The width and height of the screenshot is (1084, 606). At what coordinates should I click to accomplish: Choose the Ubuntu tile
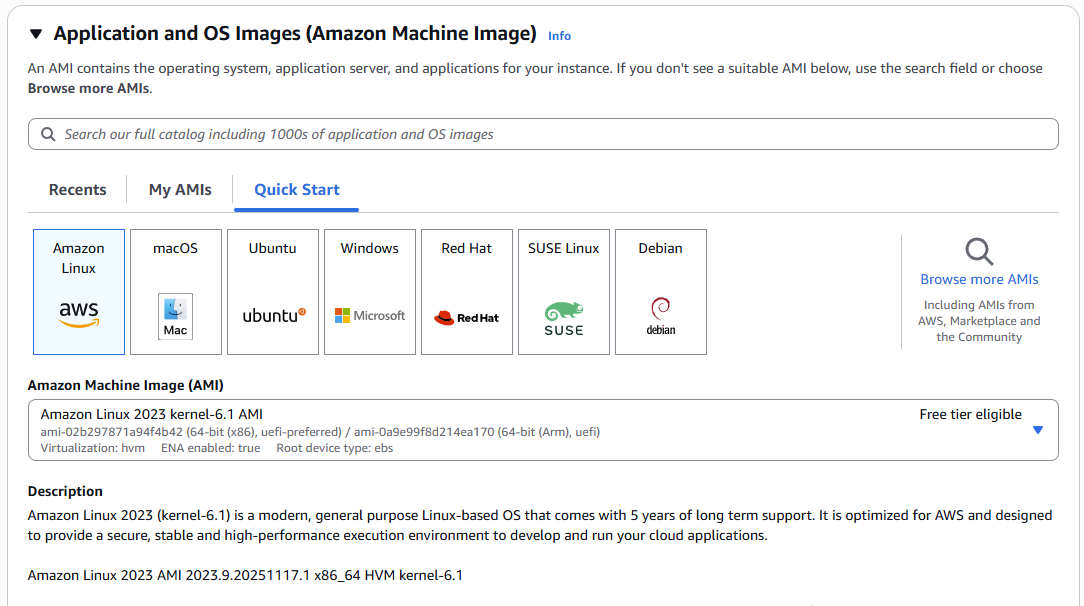pos(273,292)
